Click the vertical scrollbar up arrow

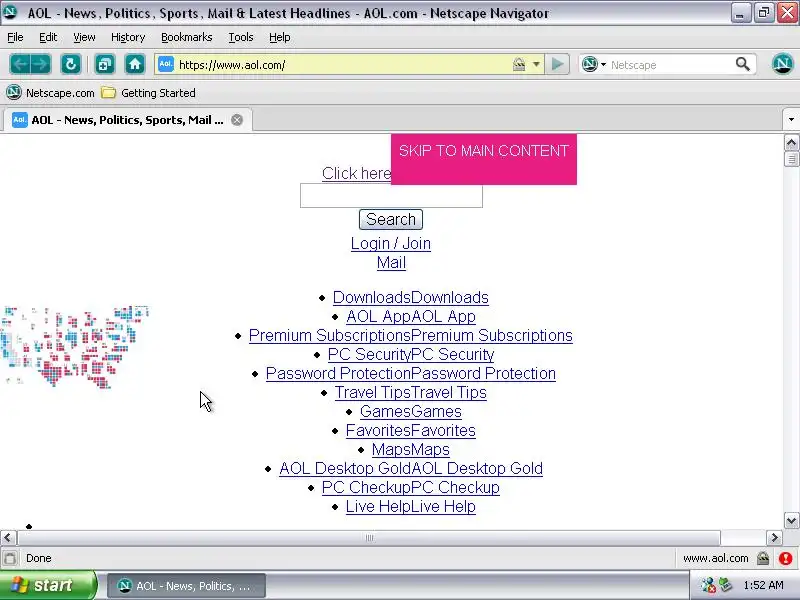[x=791, y=142]
